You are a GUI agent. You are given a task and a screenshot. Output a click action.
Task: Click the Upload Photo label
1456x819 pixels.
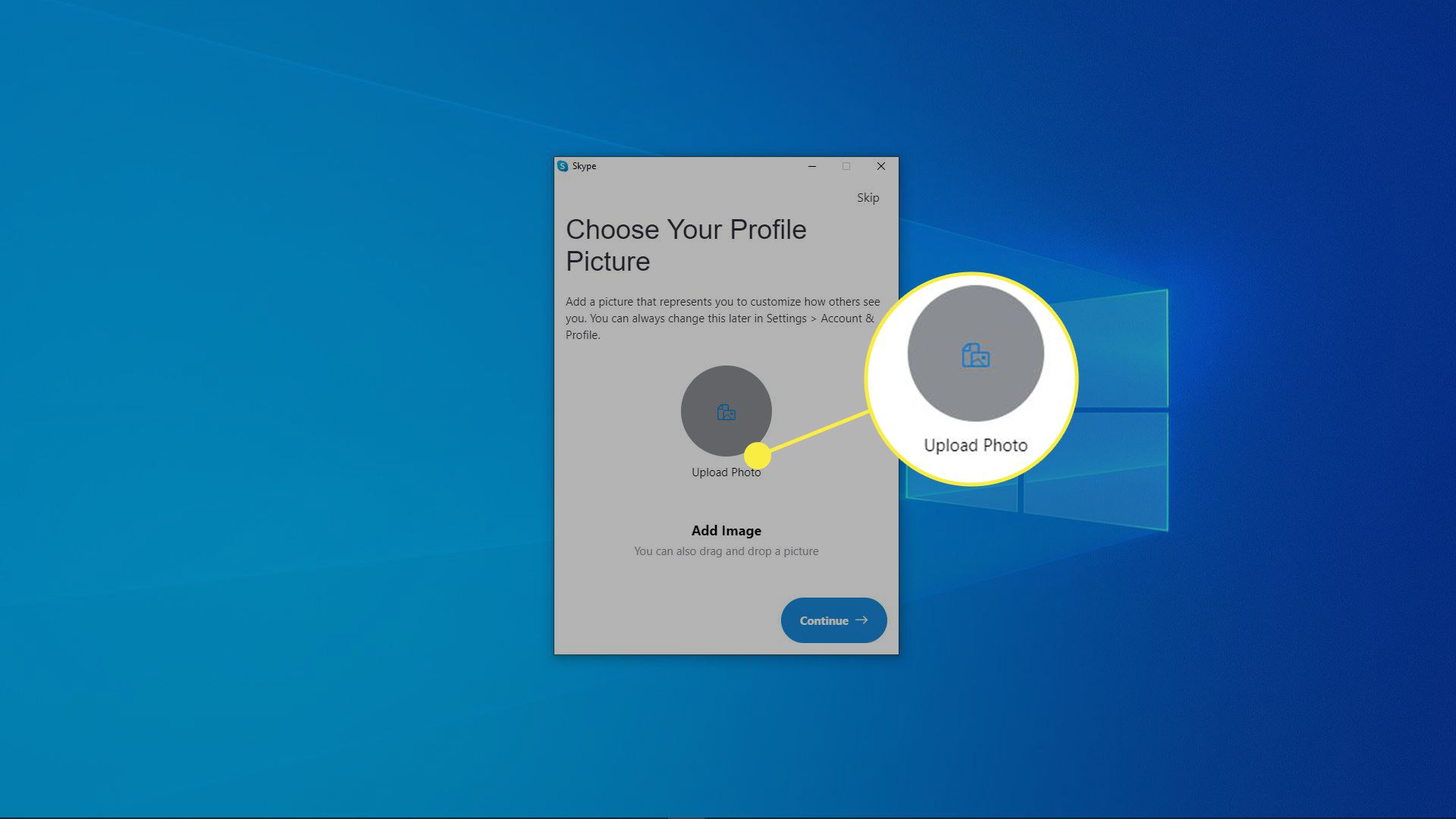pyautogui.click(x=725, y=472)
